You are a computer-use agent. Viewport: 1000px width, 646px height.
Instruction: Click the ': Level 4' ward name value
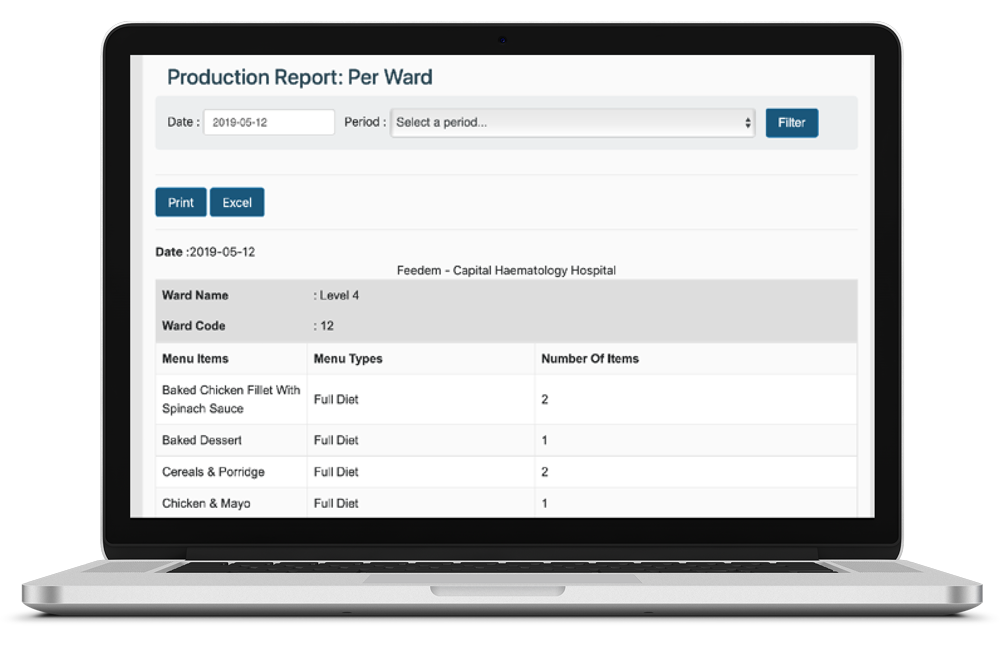pos(336,295)
